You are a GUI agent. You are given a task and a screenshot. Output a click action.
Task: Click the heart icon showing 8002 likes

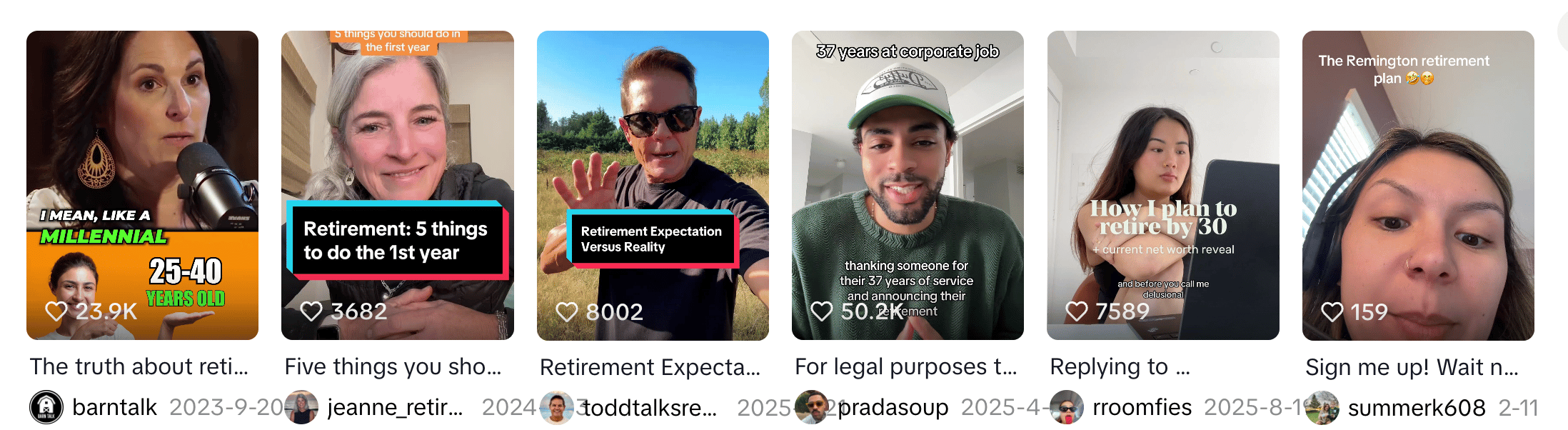click(567, 311)
